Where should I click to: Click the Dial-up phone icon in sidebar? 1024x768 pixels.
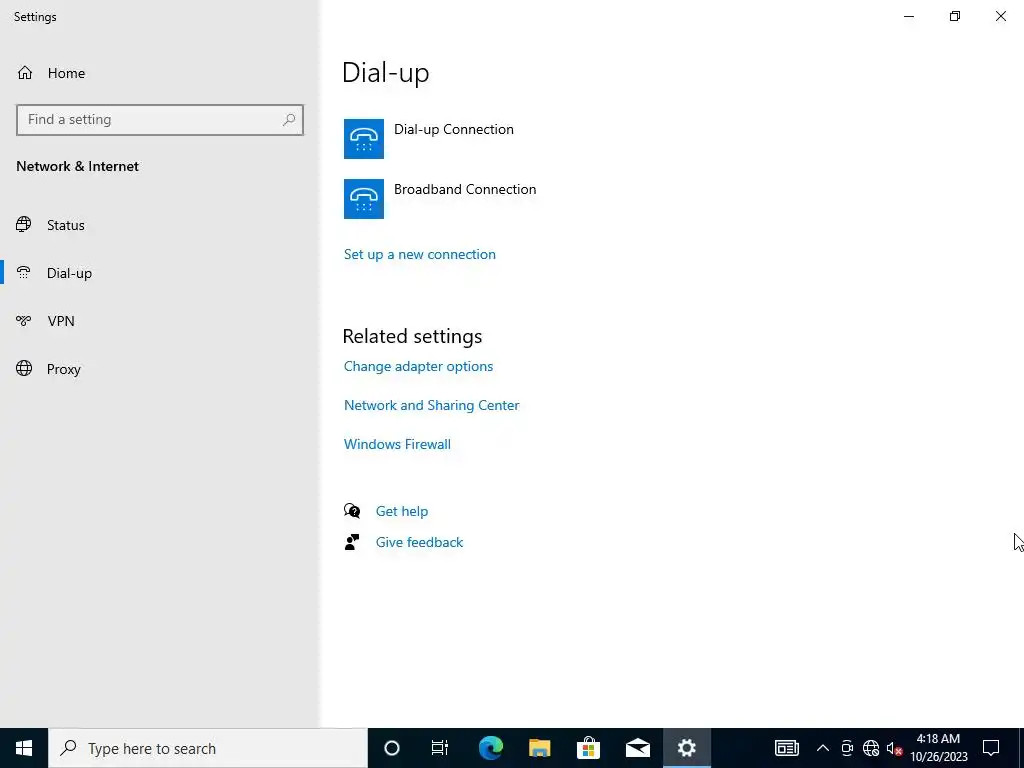(x=24, y=272)
